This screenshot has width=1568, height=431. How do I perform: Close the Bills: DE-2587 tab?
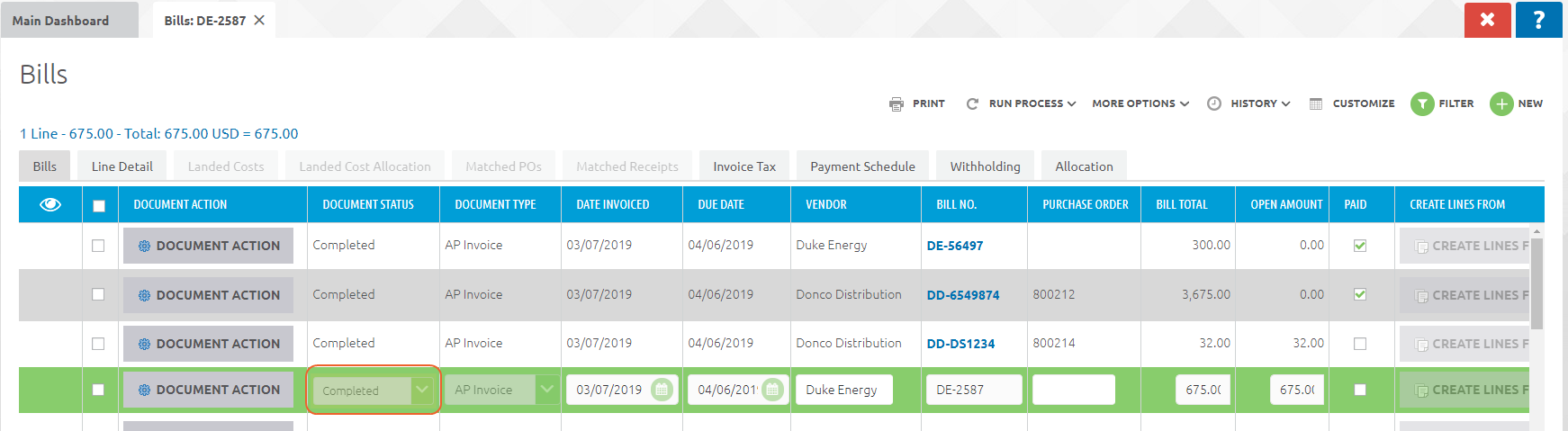[x=259, y=21]
